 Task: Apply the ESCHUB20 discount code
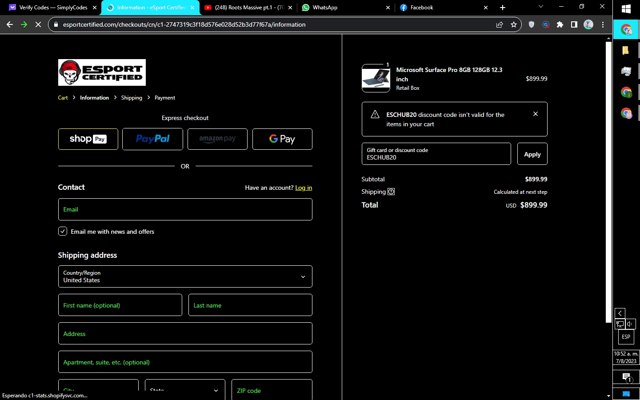(532, 154)
